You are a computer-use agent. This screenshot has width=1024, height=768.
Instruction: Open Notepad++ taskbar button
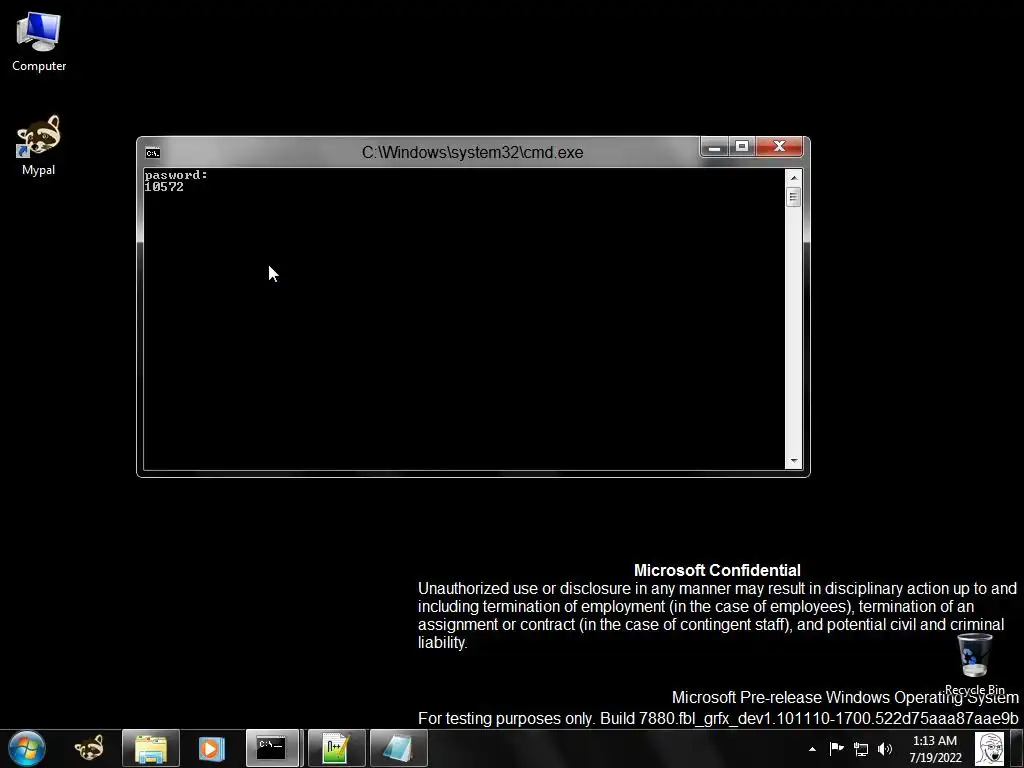[x=336, y=748]
